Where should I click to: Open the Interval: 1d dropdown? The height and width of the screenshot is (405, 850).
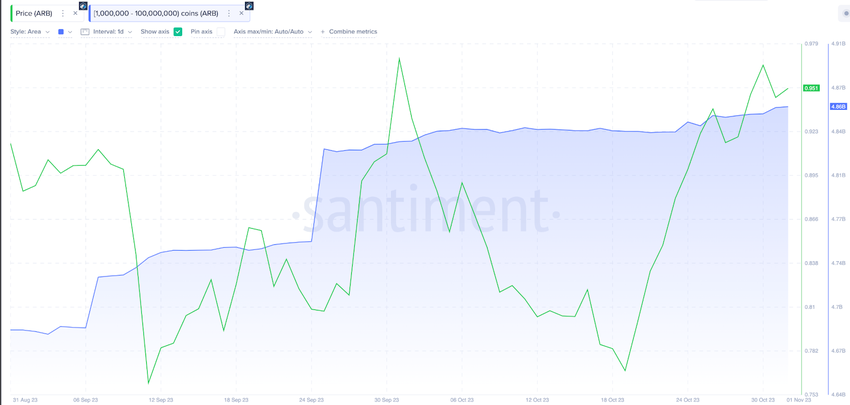113,32
